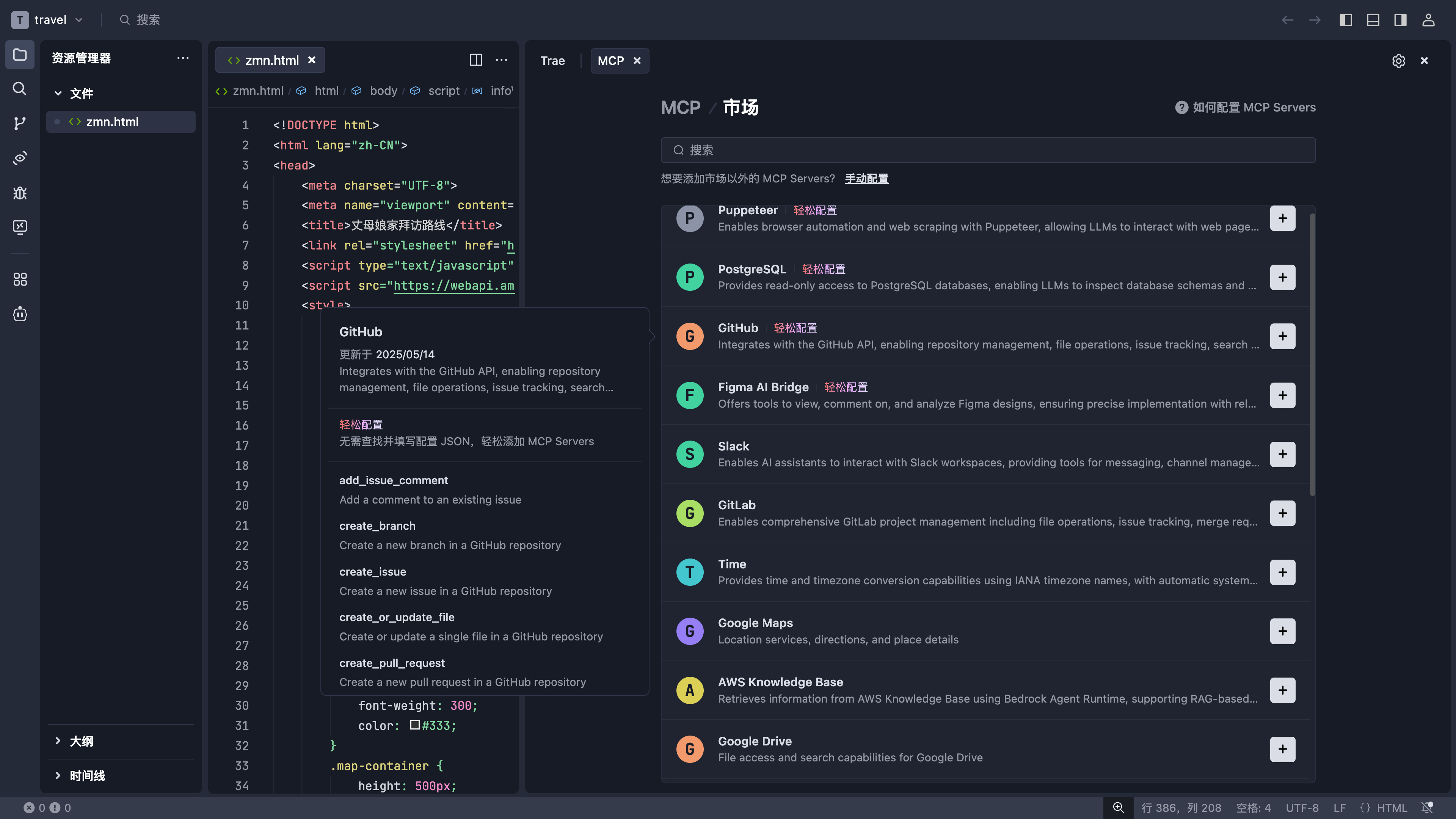1456x819 pixels.
Task: Open the travel project dropdown
Action: pyautogui.click(x=50, y=20)
